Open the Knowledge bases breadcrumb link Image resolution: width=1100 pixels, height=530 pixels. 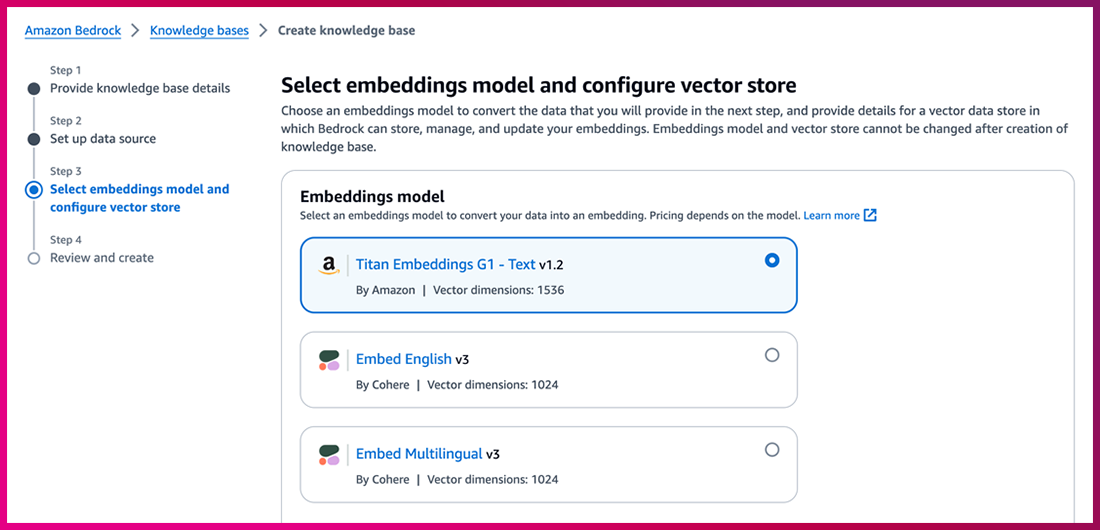click(199, 30)
